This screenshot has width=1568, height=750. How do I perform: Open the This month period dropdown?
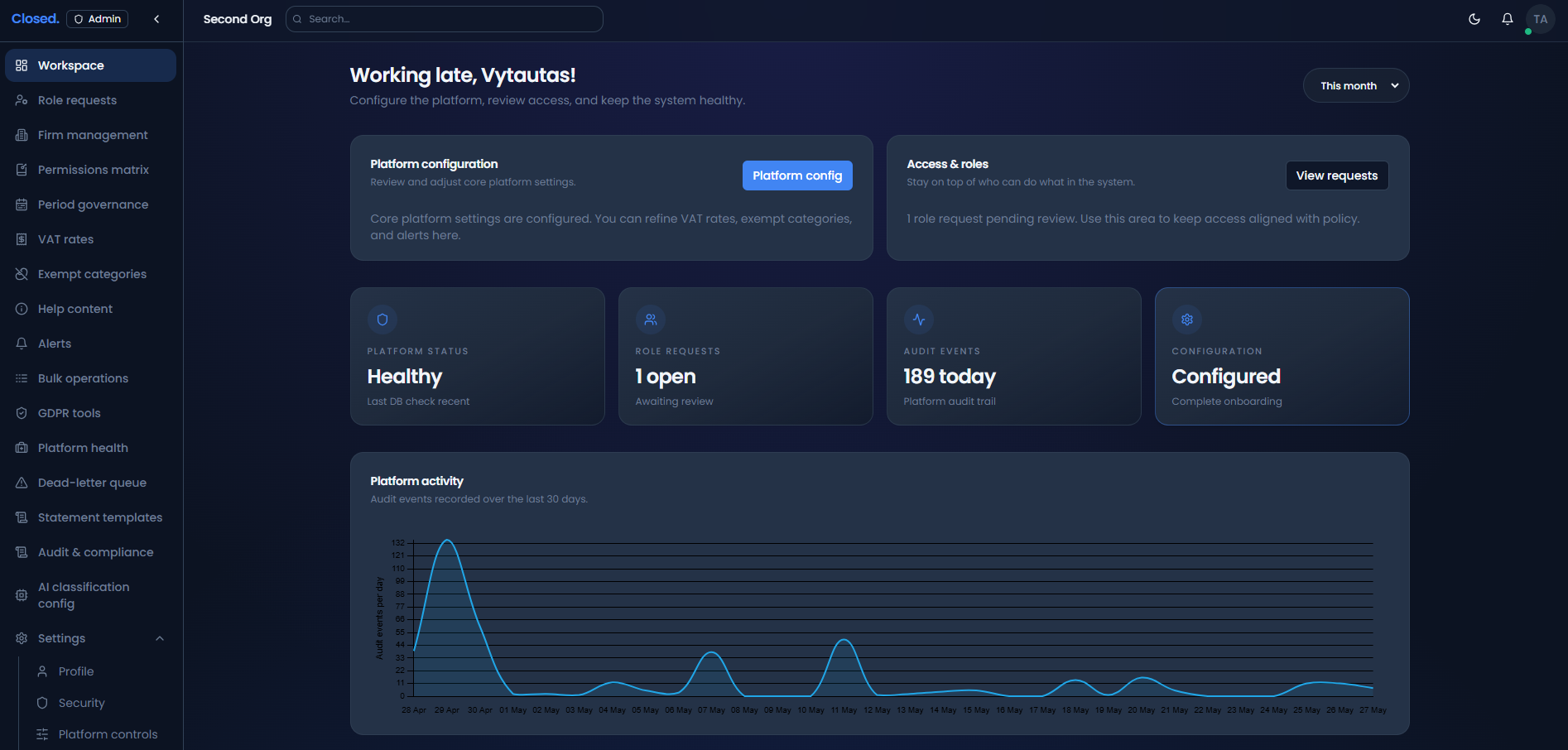(1356, 85)
